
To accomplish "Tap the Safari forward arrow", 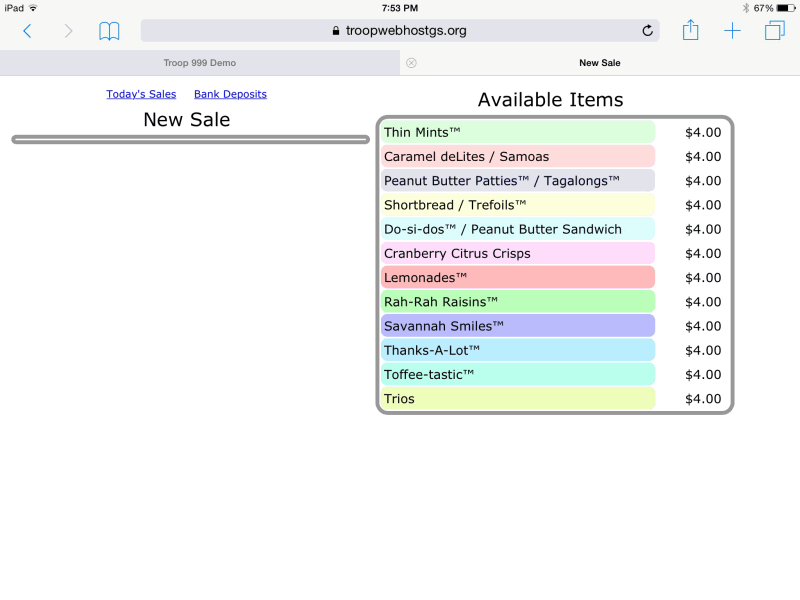I will point(68,31).
